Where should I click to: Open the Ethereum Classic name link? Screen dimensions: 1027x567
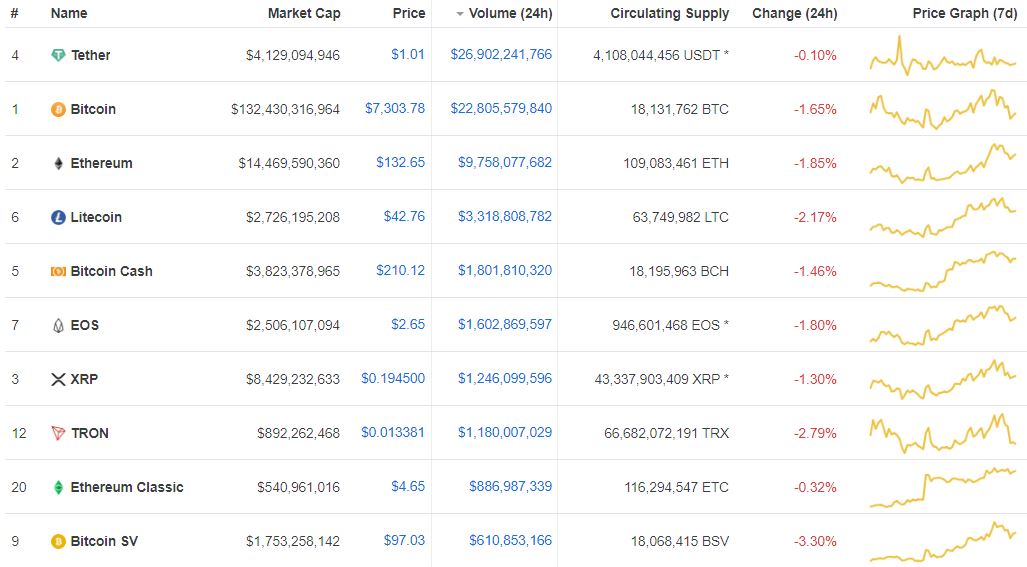click(127, 487)
